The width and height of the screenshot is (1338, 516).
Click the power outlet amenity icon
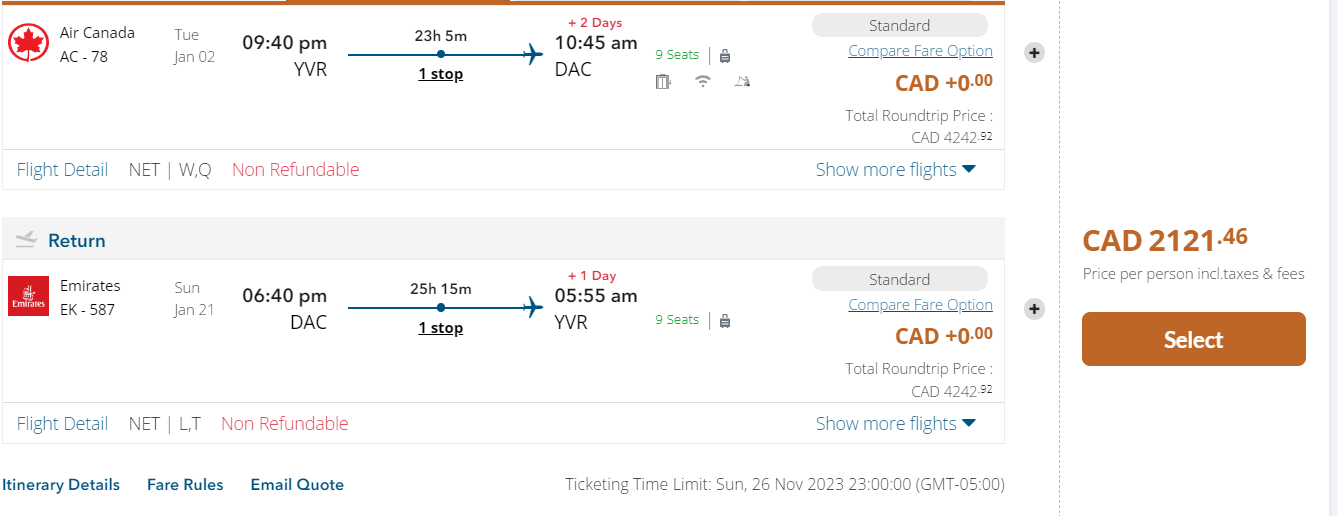click(663, 82)
